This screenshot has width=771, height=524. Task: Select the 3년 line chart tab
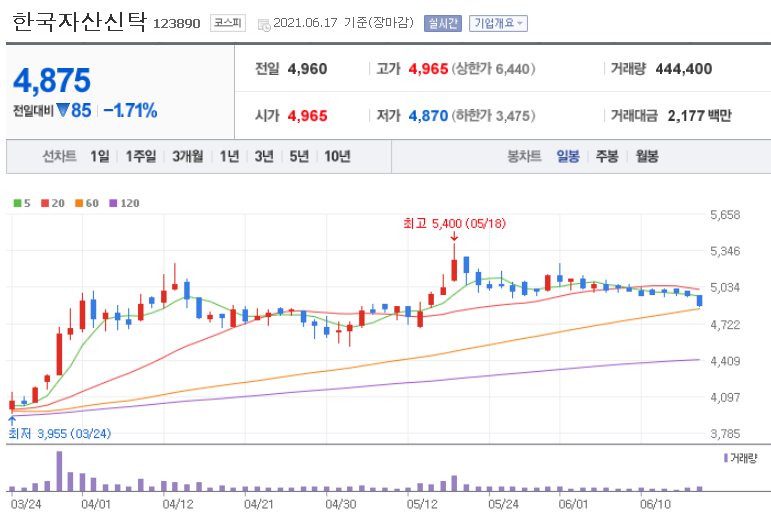tap(264, 156)
